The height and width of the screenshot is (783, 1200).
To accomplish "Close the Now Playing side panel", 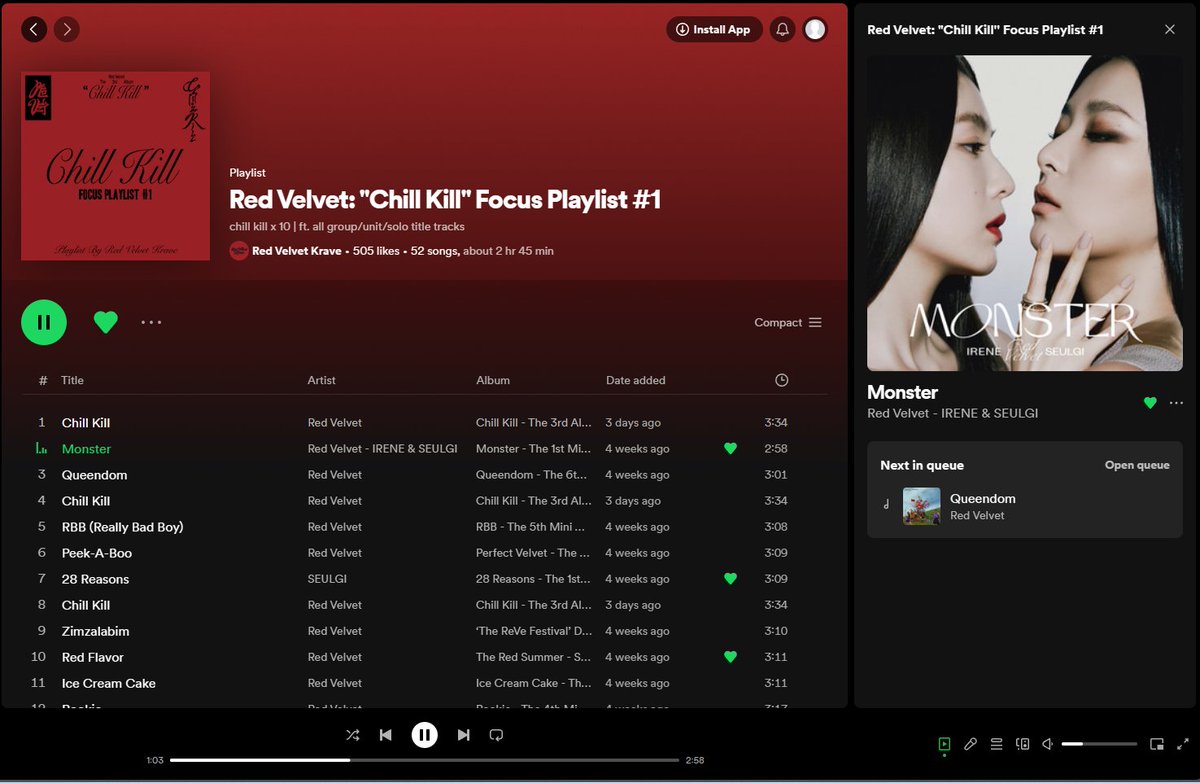I will pyautogui.click(x=1170, y=30).
